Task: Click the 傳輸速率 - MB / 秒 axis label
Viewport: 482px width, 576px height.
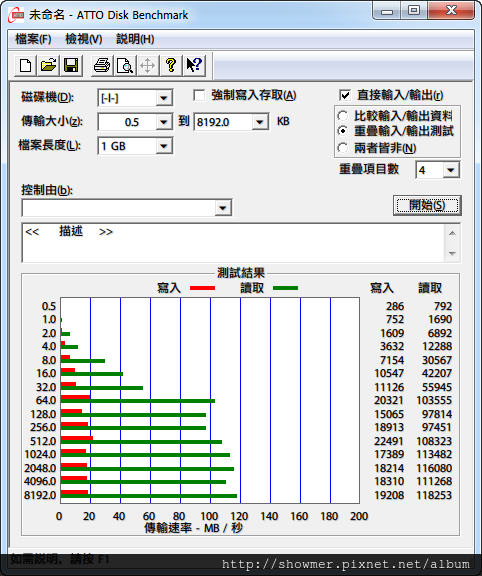Action: tap(194, 528)
